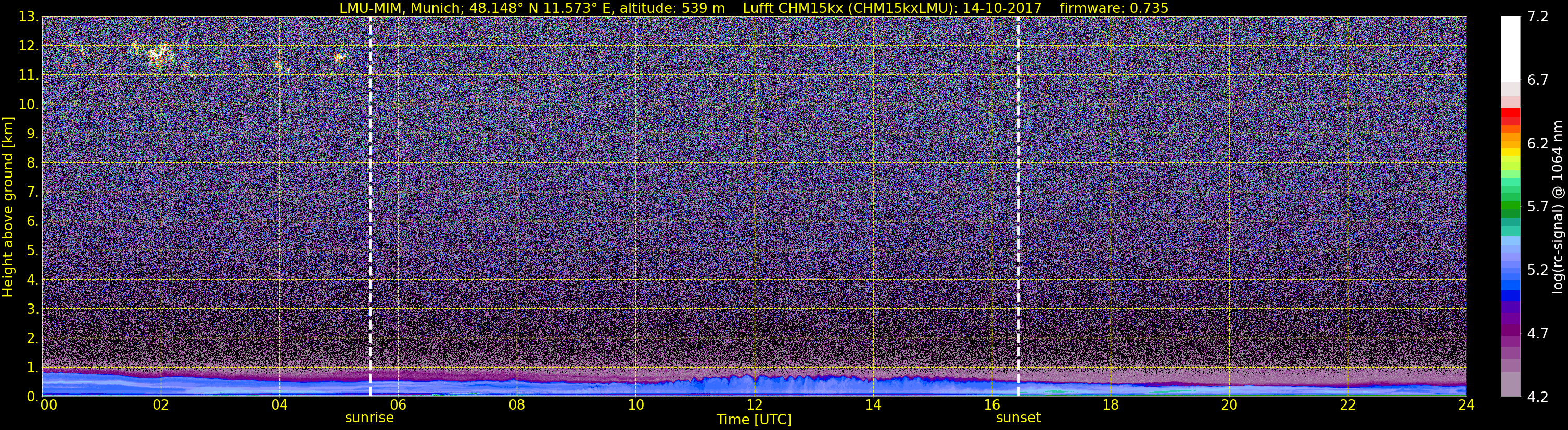Click the 'sunset' label below the time axis
This screenshot has width=1568, height=430.
pyautogui.click(x=1018, y=418)
